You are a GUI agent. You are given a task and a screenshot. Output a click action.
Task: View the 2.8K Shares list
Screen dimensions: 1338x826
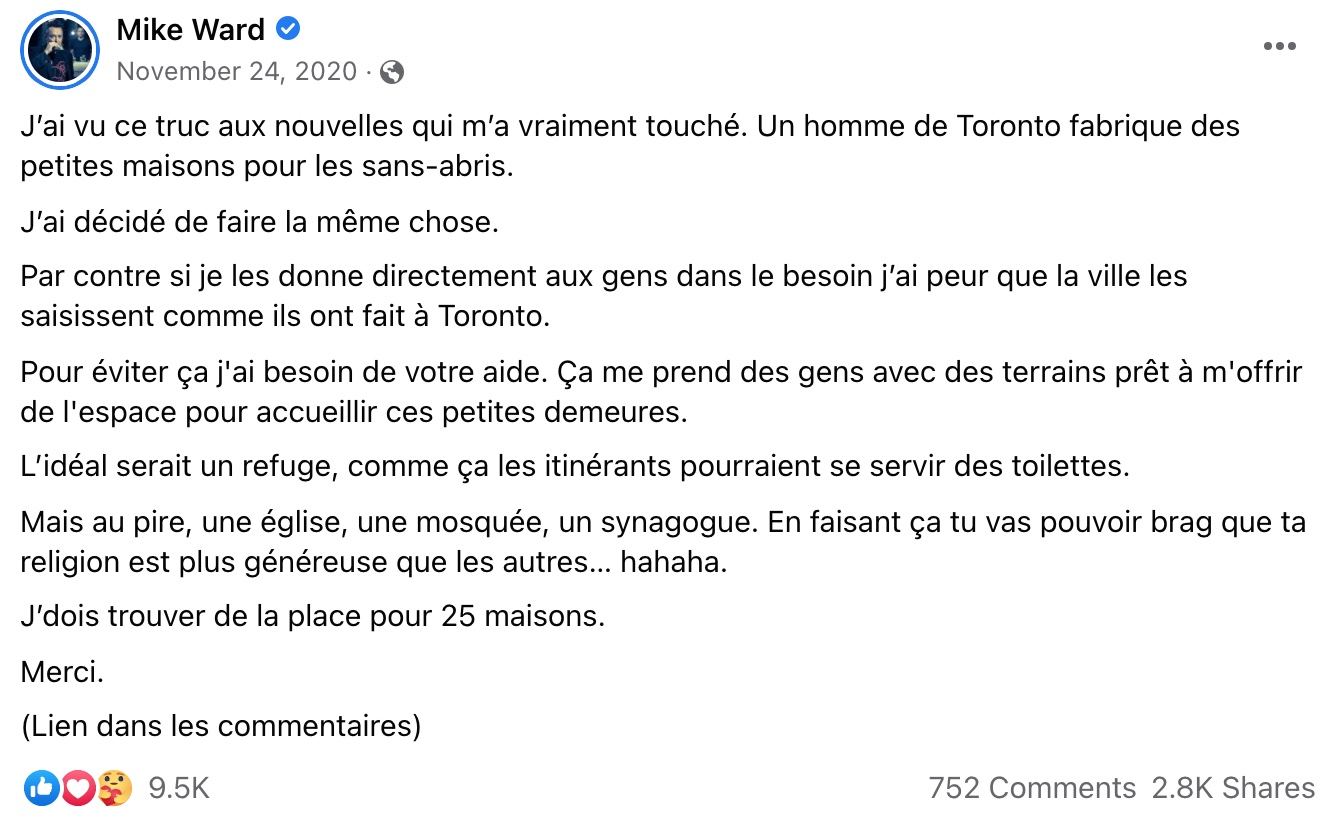coord(1233,789)
